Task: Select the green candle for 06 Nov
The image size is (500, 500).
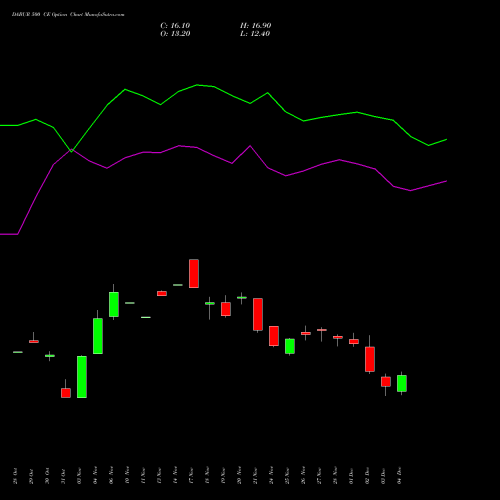Action: 114,304
